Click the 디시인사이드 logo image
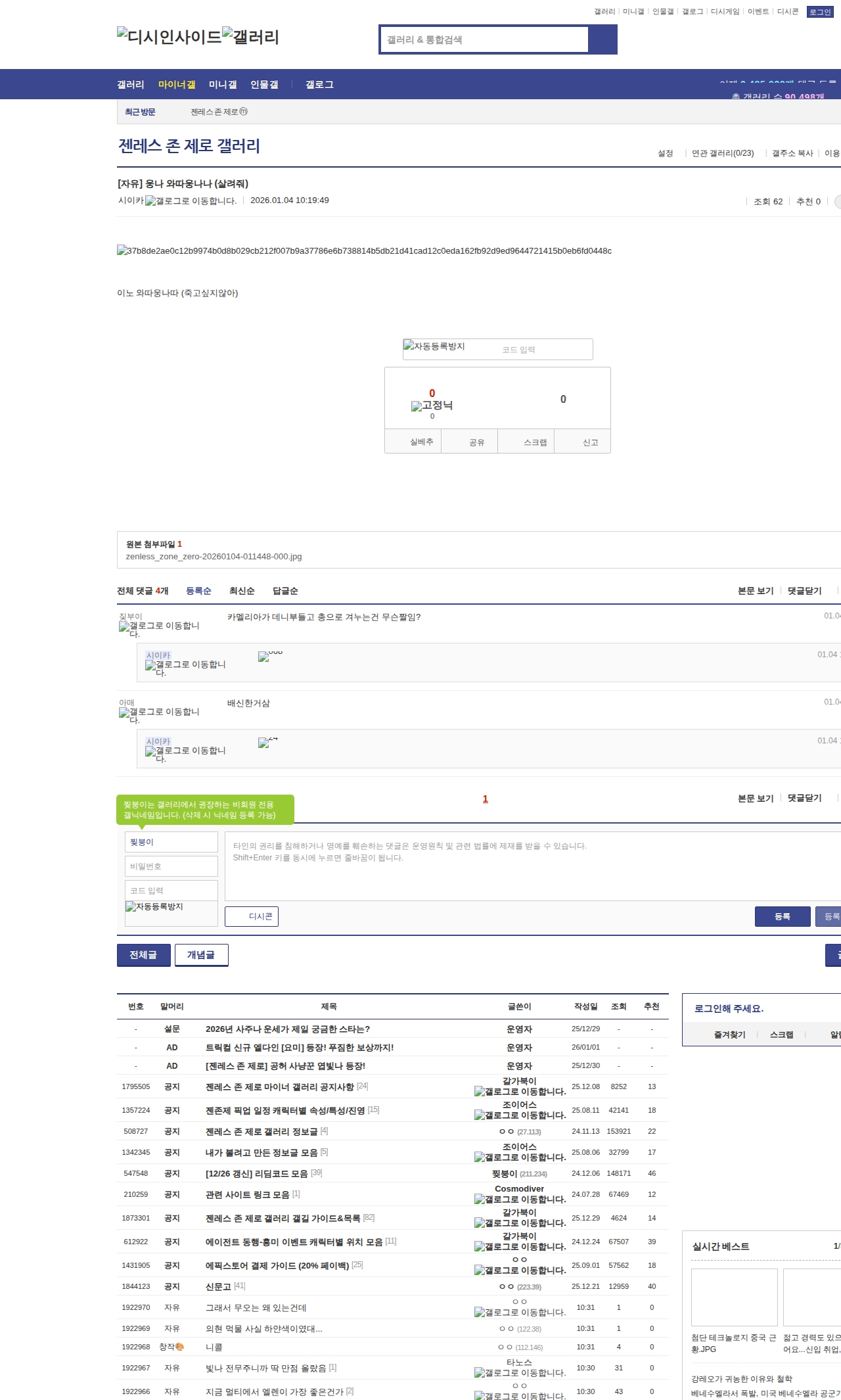Screen dimensions: 841x1400 click(169, 37)
